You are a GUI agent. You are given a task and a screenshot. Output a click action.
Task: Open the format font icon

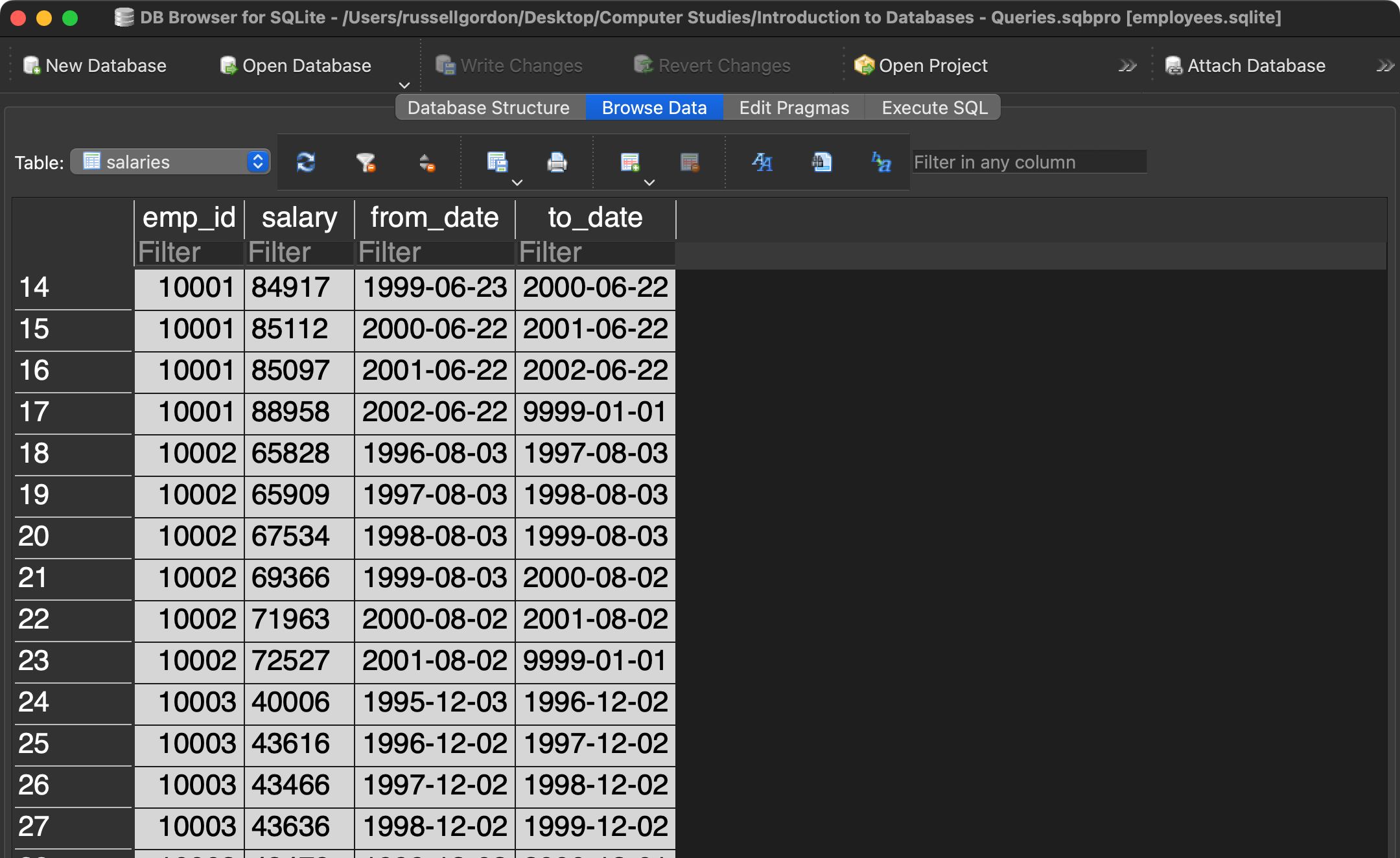(762, 162)
